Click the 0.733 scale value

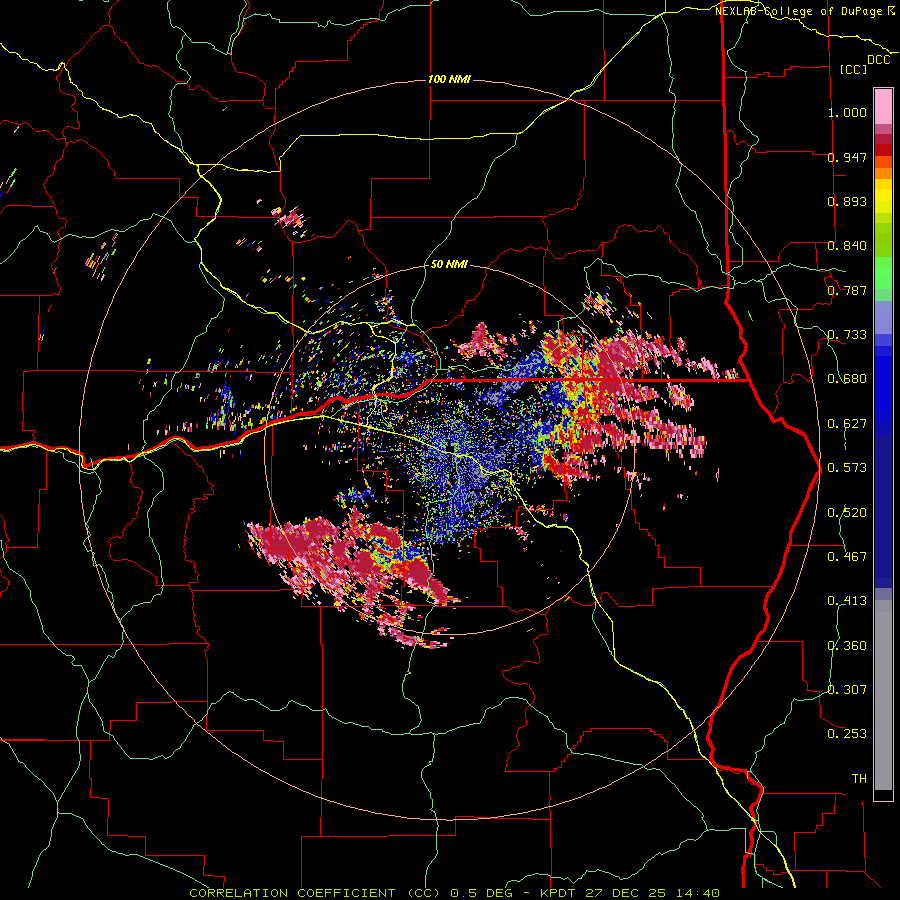coord(847,335)
